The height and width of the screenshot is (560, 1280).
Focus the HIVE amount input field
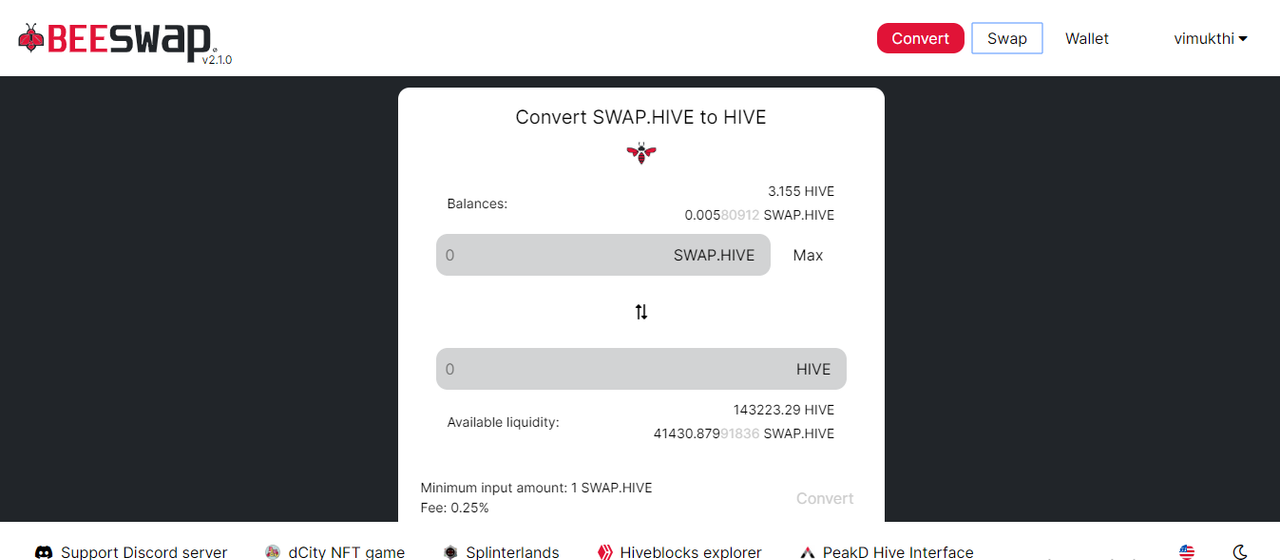tap(641, 369)
